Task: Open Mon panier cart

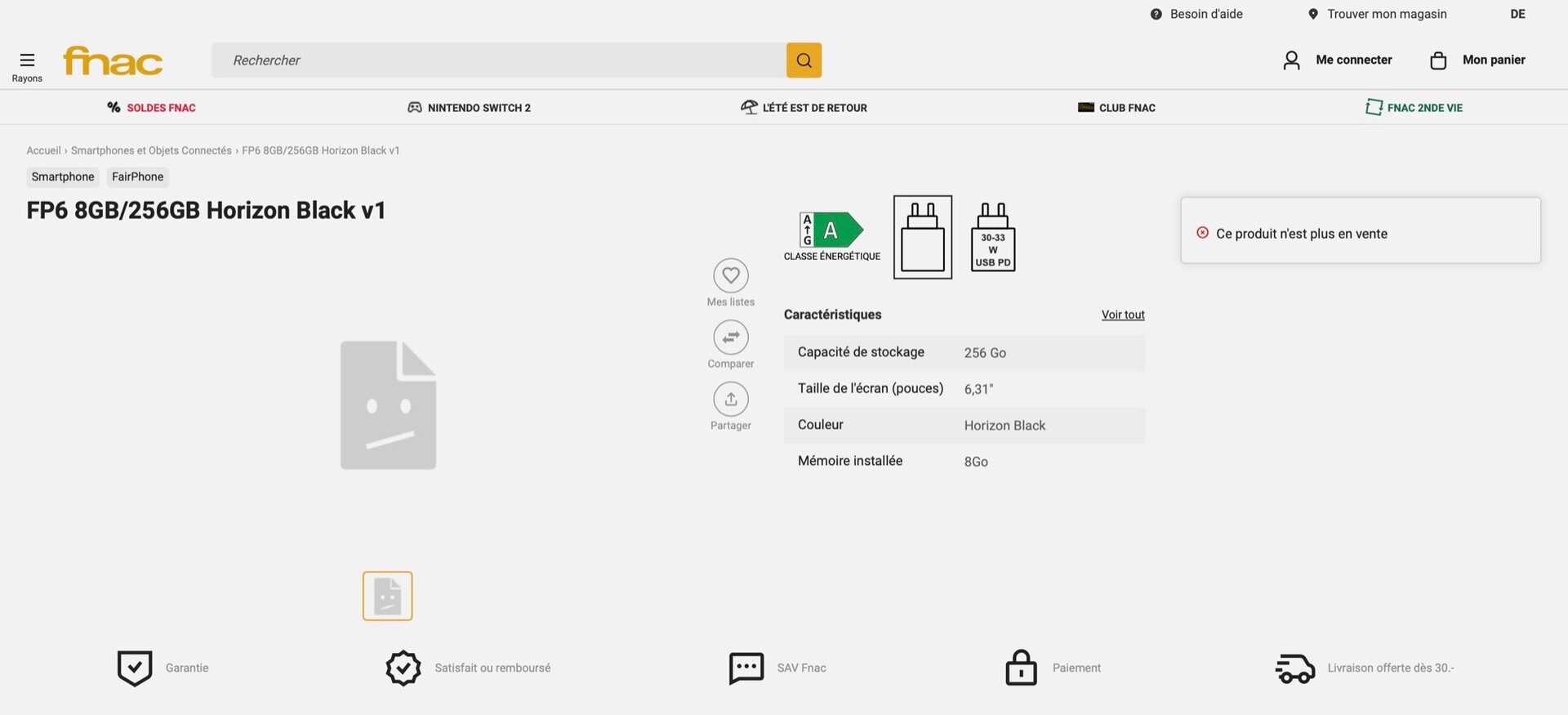Action: 1494,60
